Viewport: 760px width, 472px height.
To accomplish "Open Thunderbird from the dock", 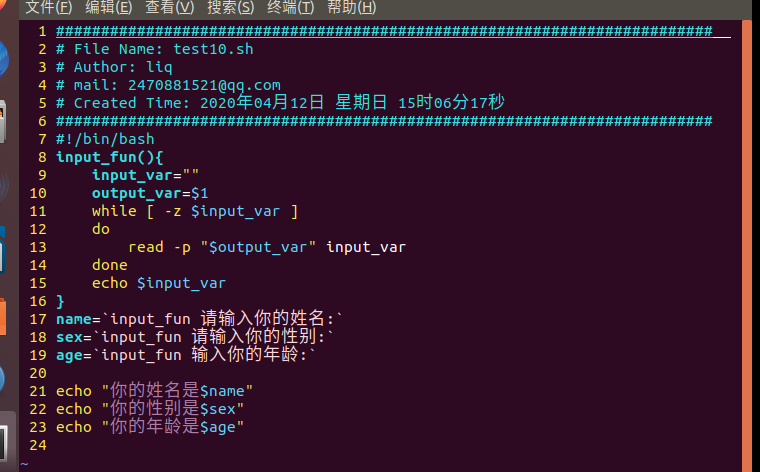I will coord(4,59).
